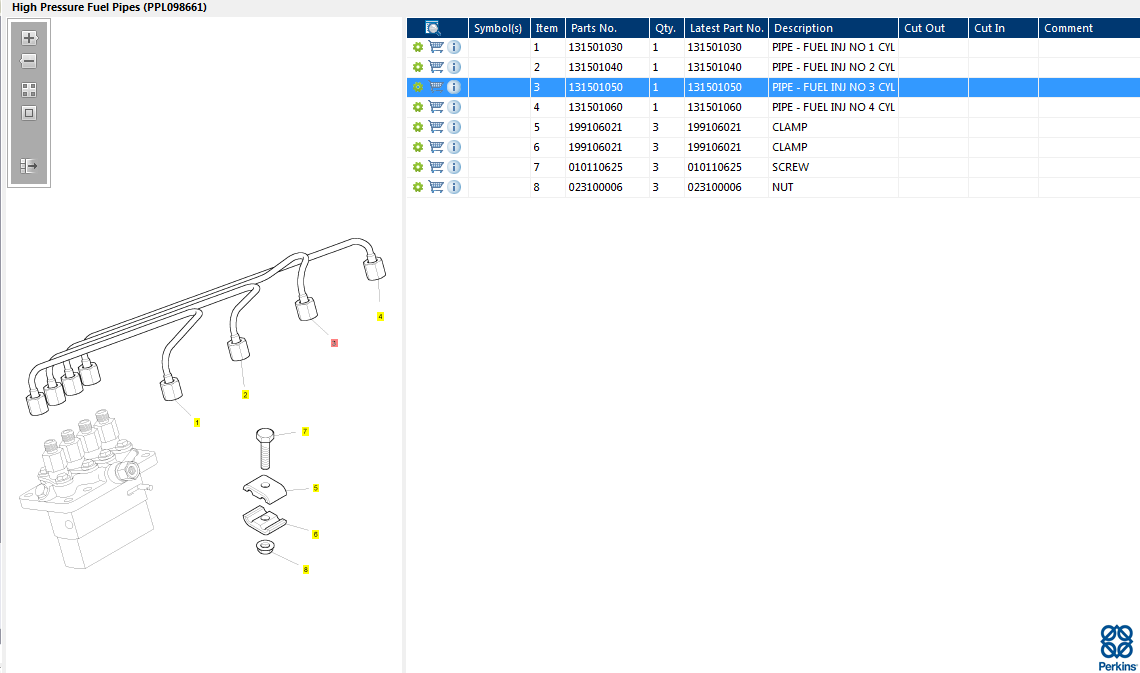The width and height of the screenshot is (1140, 673).
Task: Click gear icon for NUT row
Action: click(x=418, y=187)
